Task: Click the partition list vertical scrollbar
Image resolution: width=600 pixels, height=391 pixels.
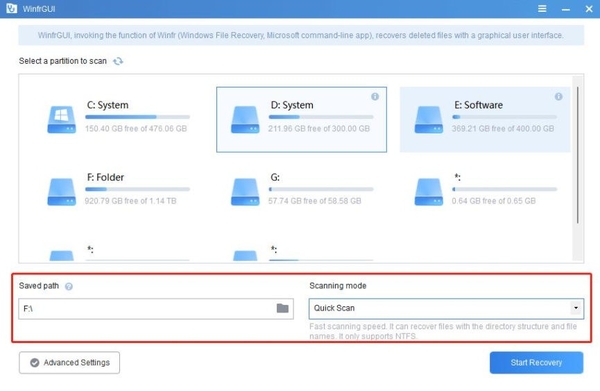Action: tap(577, 155)
